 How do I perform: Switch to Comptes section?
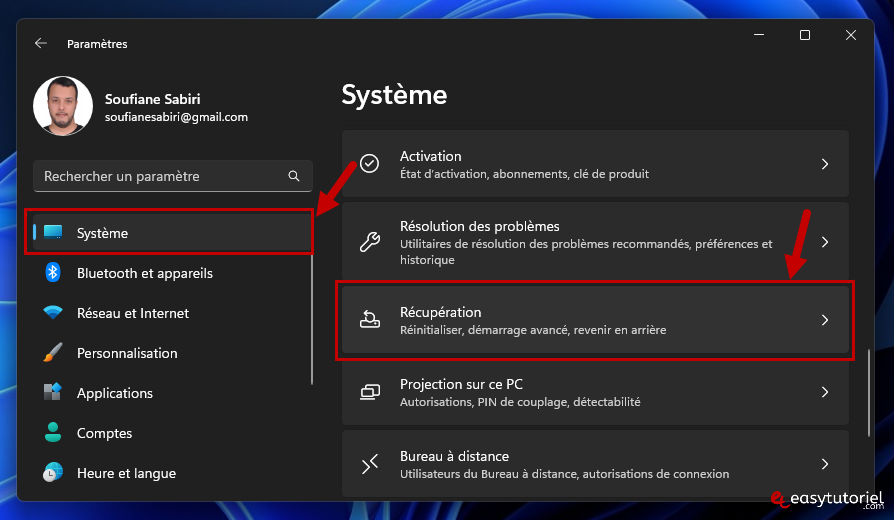(x=172, y=433)
